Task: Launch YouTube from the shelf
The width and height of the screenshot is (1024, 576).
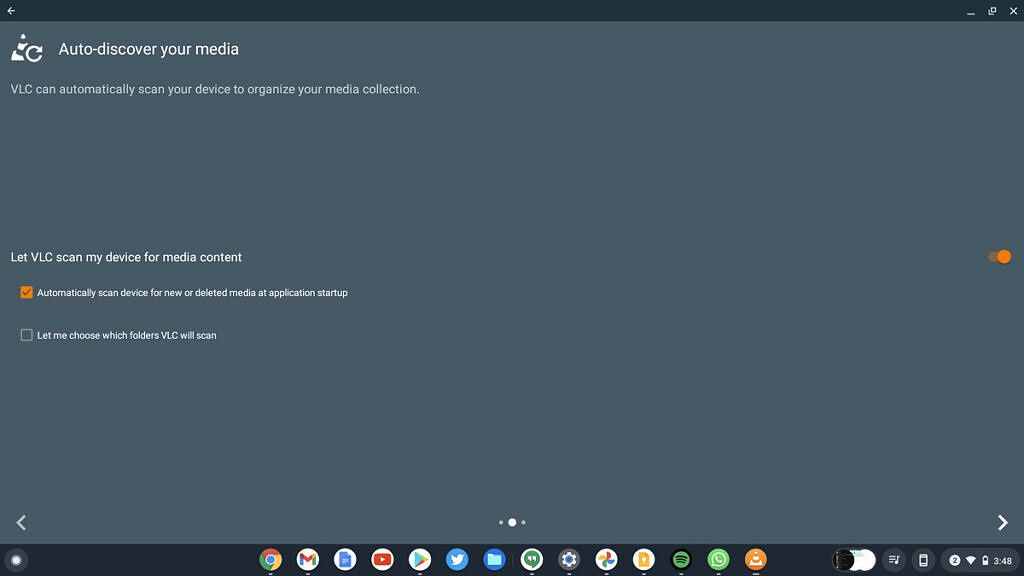Action: click(382, 560)
